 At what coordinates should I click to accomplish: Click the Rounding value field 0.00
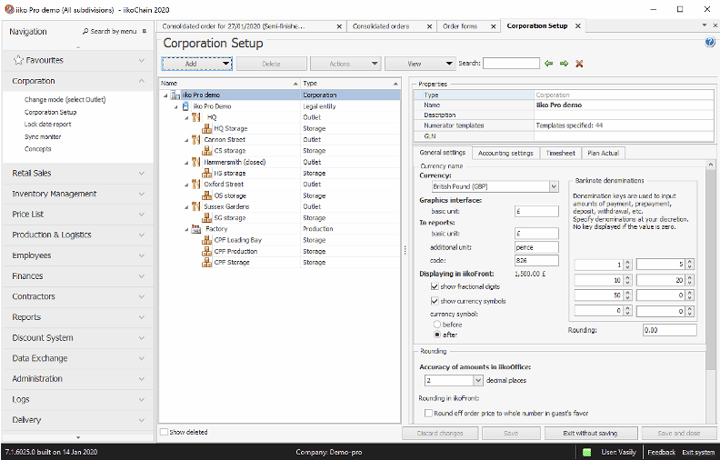coord(669,330)
